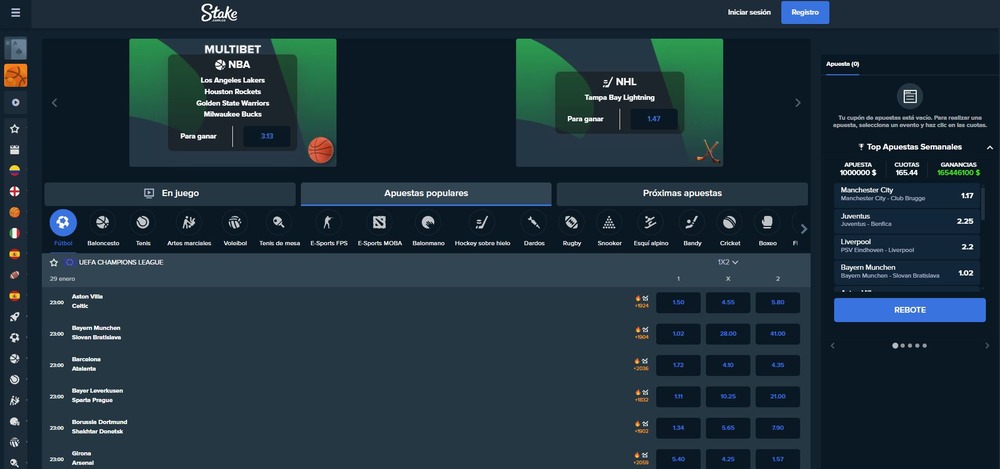This screenshot has width=1000, height=469.
Task: Click the REBOTE button
Action: [909, 310]
